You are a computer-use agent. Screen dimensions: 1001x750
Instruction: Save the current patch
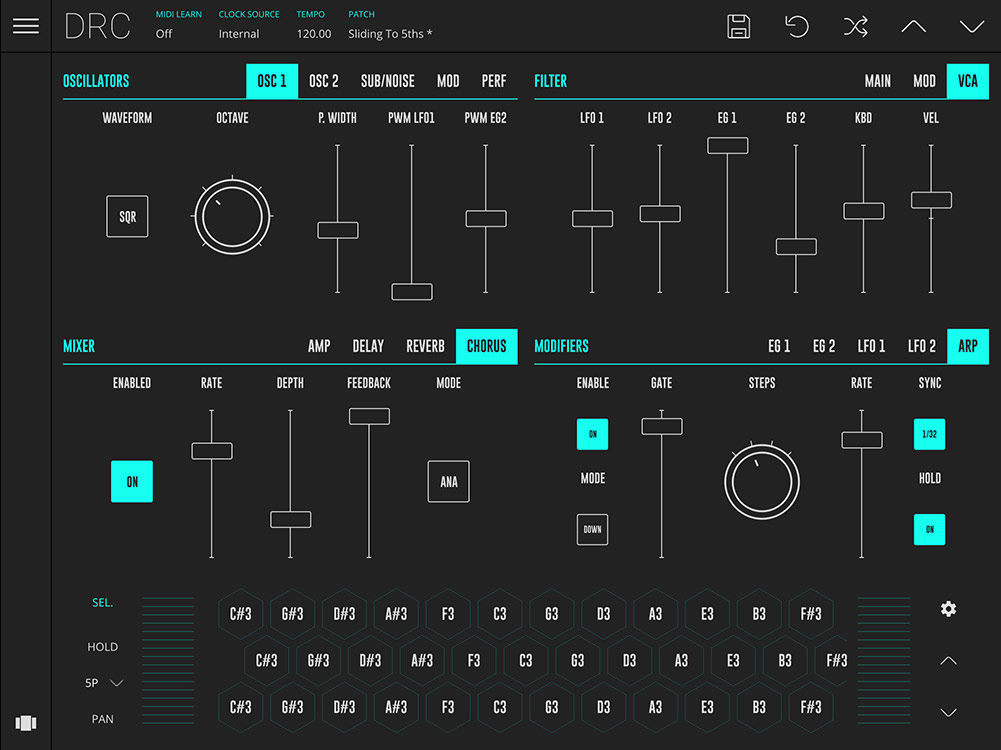(x=738, y=26)
